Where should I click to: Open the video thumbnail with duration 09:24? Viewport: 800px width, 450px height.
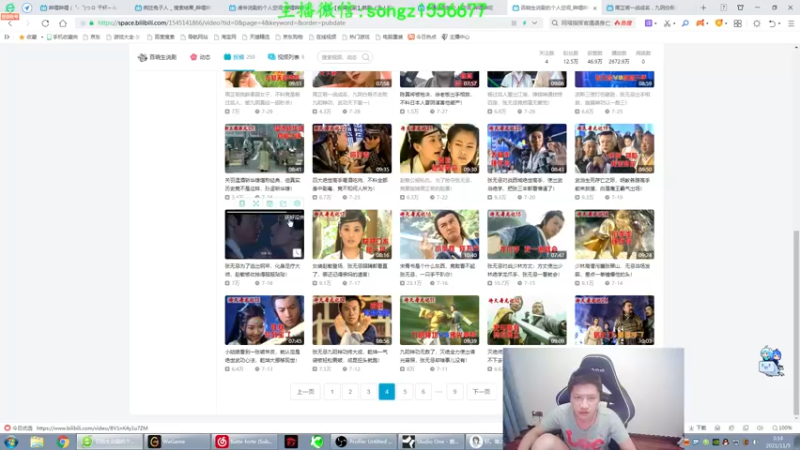(614, 234)
